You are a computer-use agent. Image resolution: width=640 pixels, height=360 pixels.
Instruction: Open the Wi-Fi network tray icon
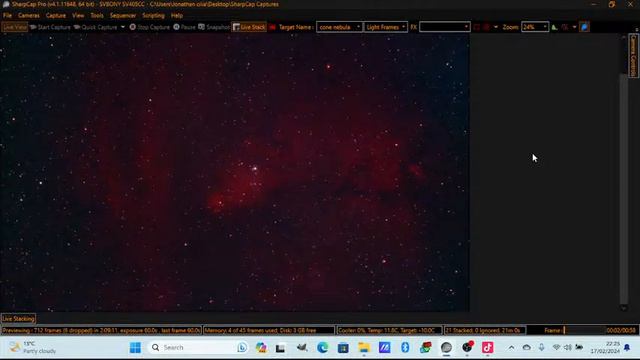pyautogui.click(x=556, y=348)
